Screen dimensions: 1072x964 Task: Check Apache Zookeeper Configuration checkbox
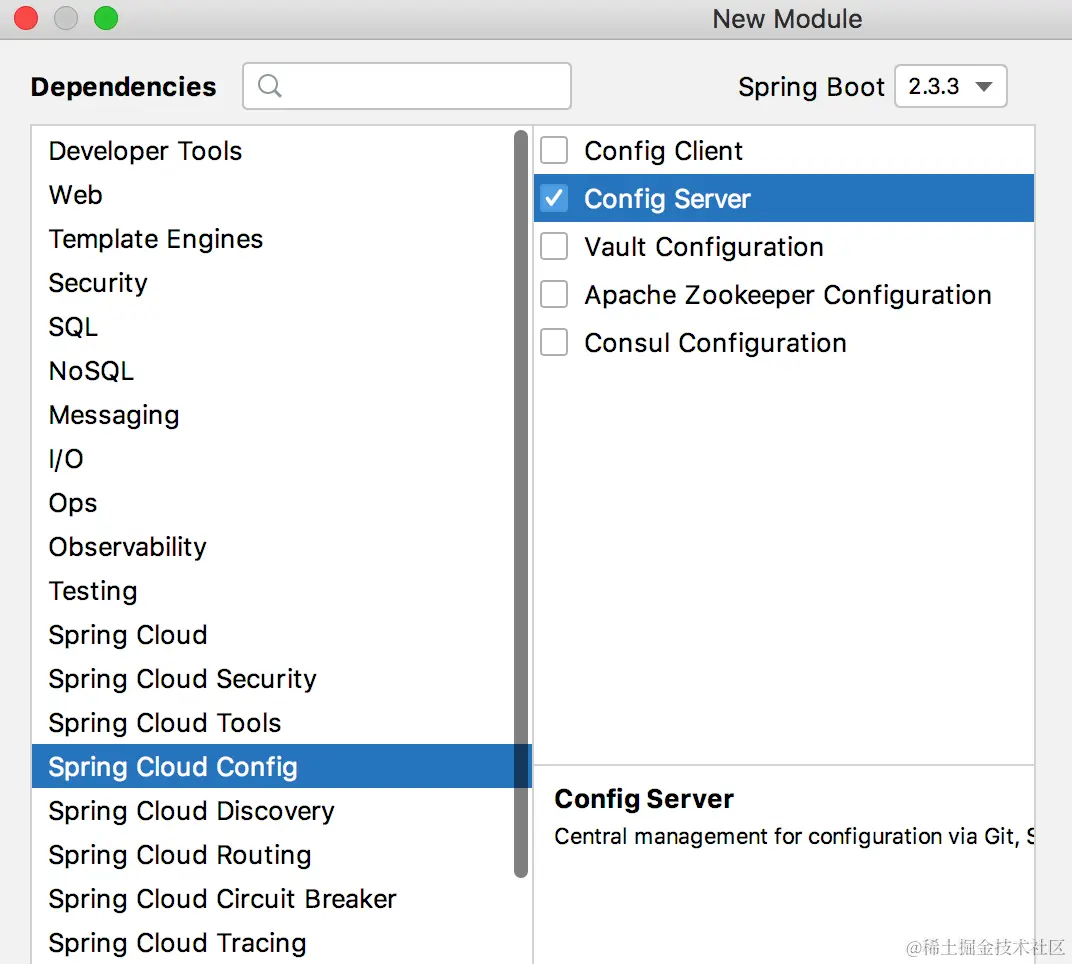554,294
